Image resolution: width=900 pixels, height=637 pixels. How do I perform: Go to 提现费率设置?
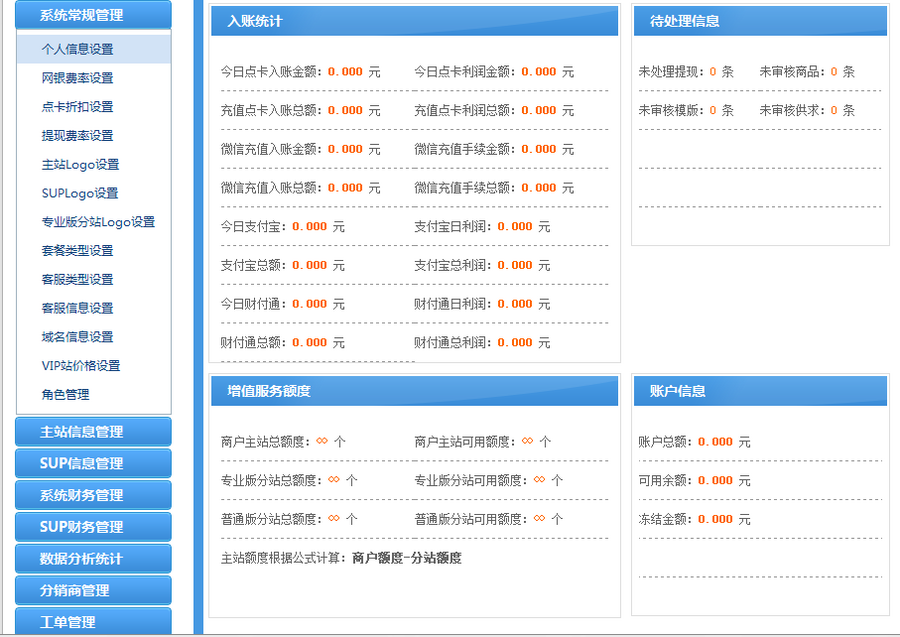(x=77, y=135)
